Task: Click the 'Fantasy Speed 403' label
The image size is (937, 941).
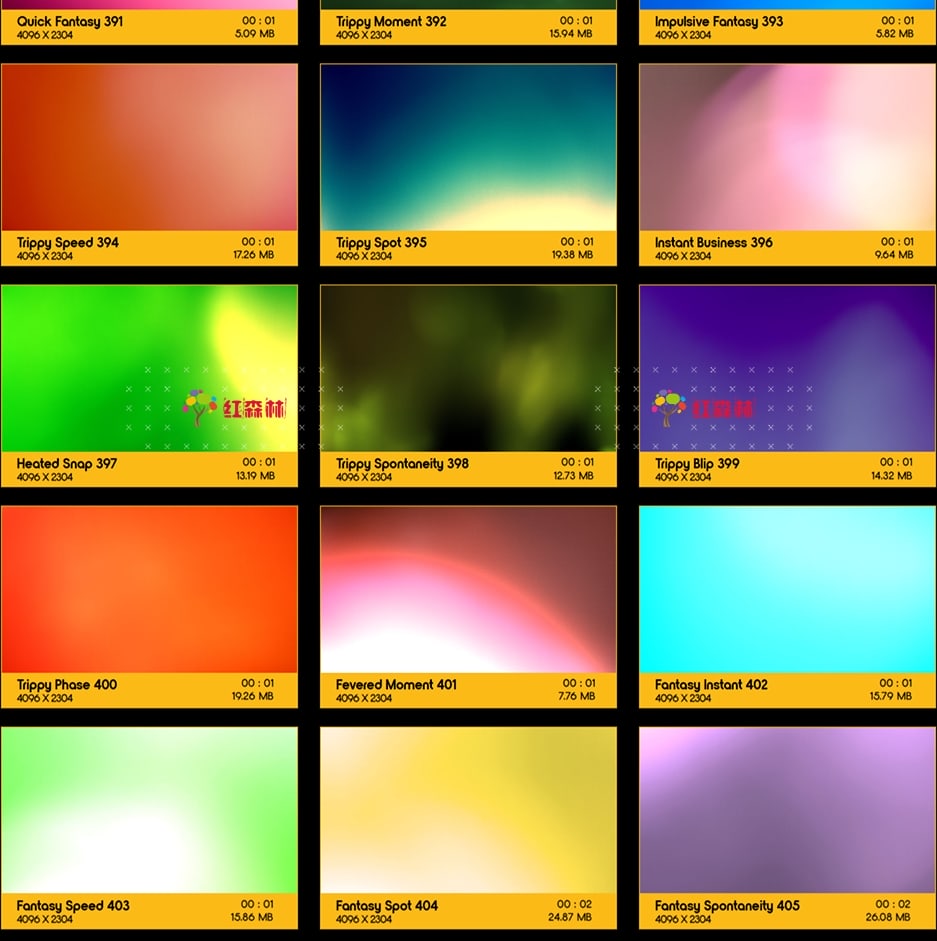Action: pos(73,906)
